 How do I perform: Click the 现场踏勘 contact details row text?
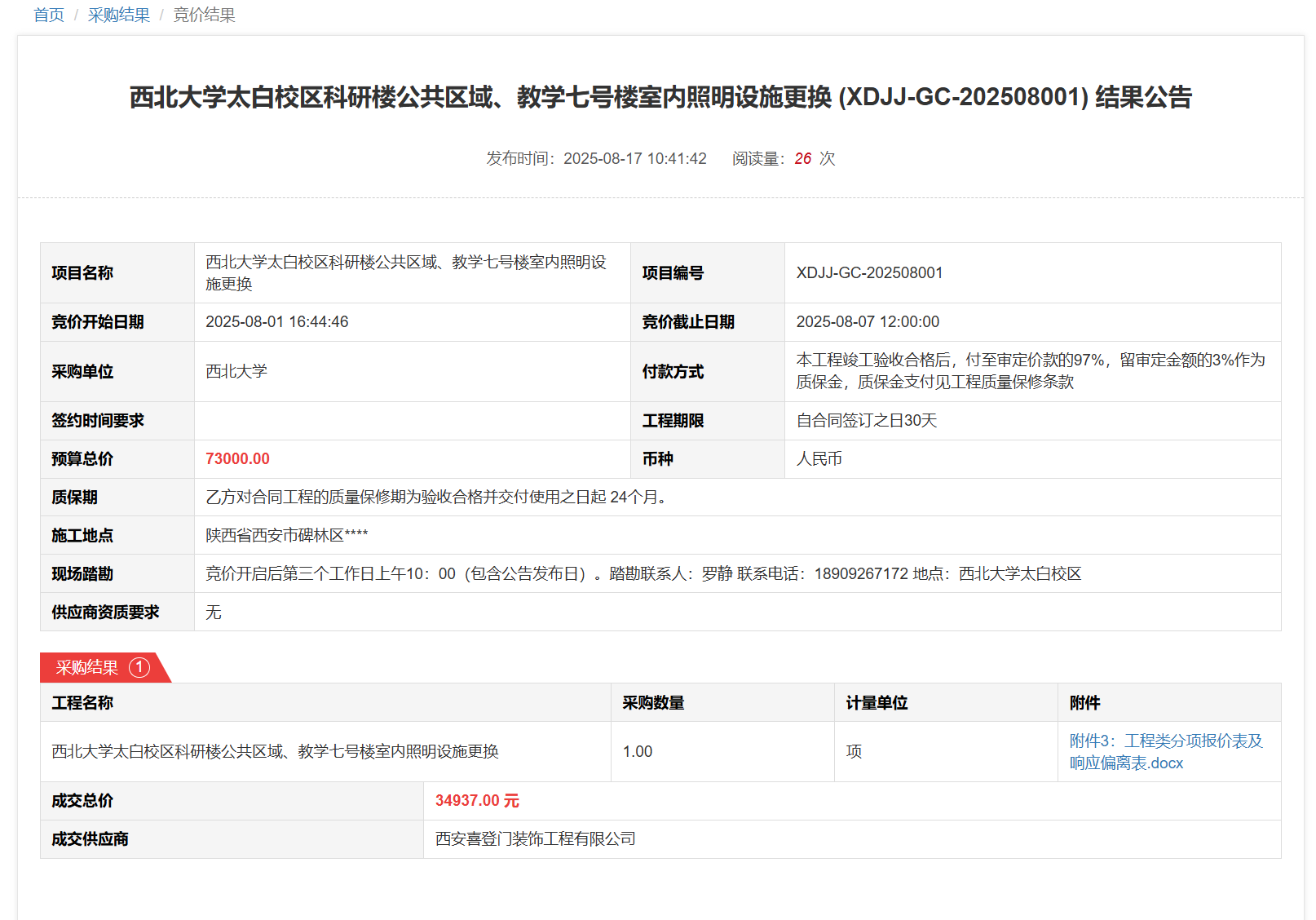point(643,574)
